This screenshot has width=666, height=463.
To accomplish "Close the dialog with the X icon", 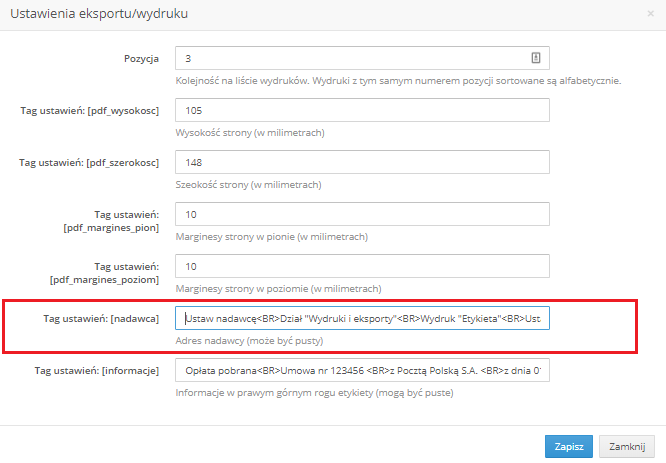I will click(650, 14).
